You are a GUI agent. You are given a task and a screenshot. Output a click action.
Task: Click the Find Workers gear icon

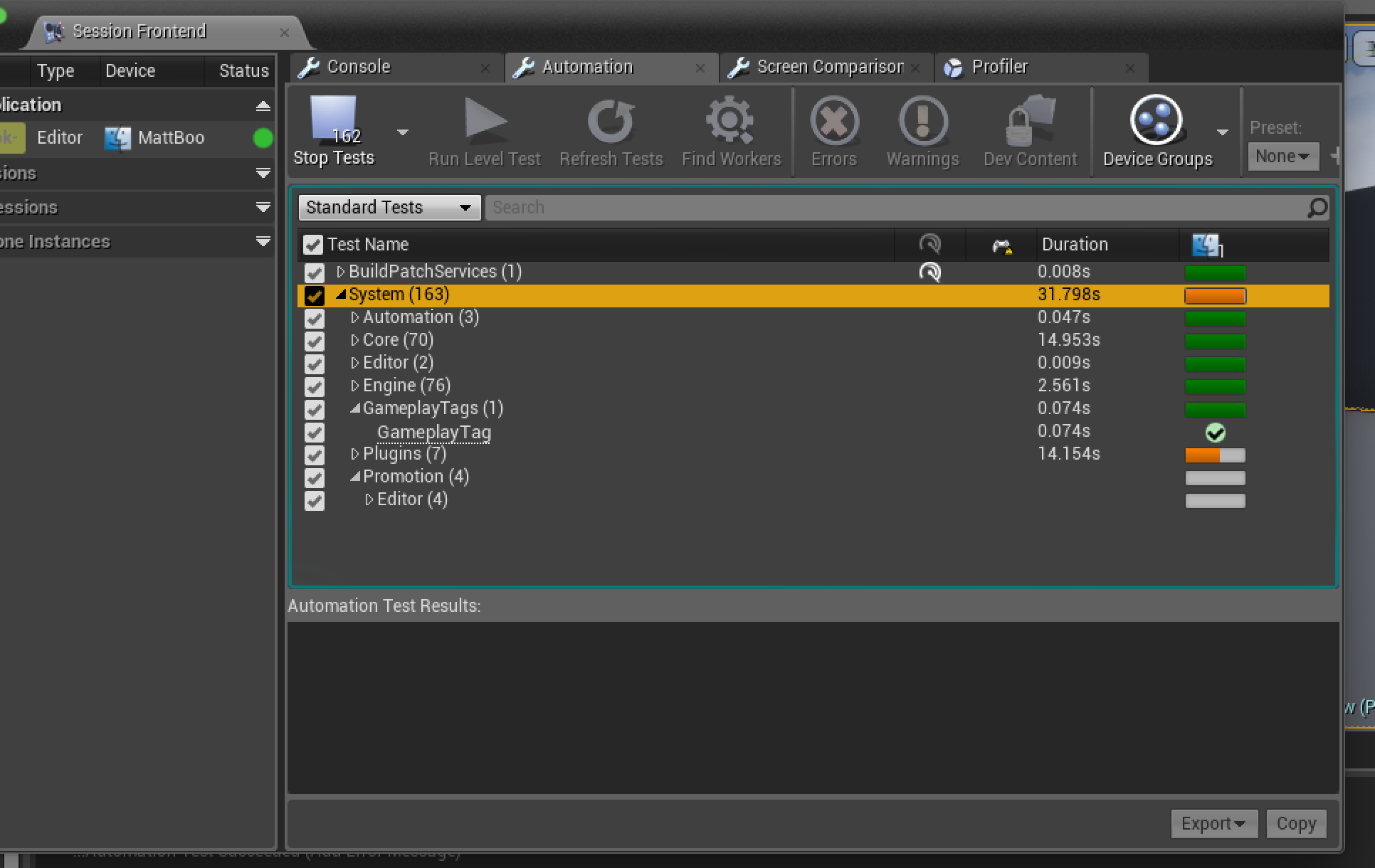coord(731,120)
